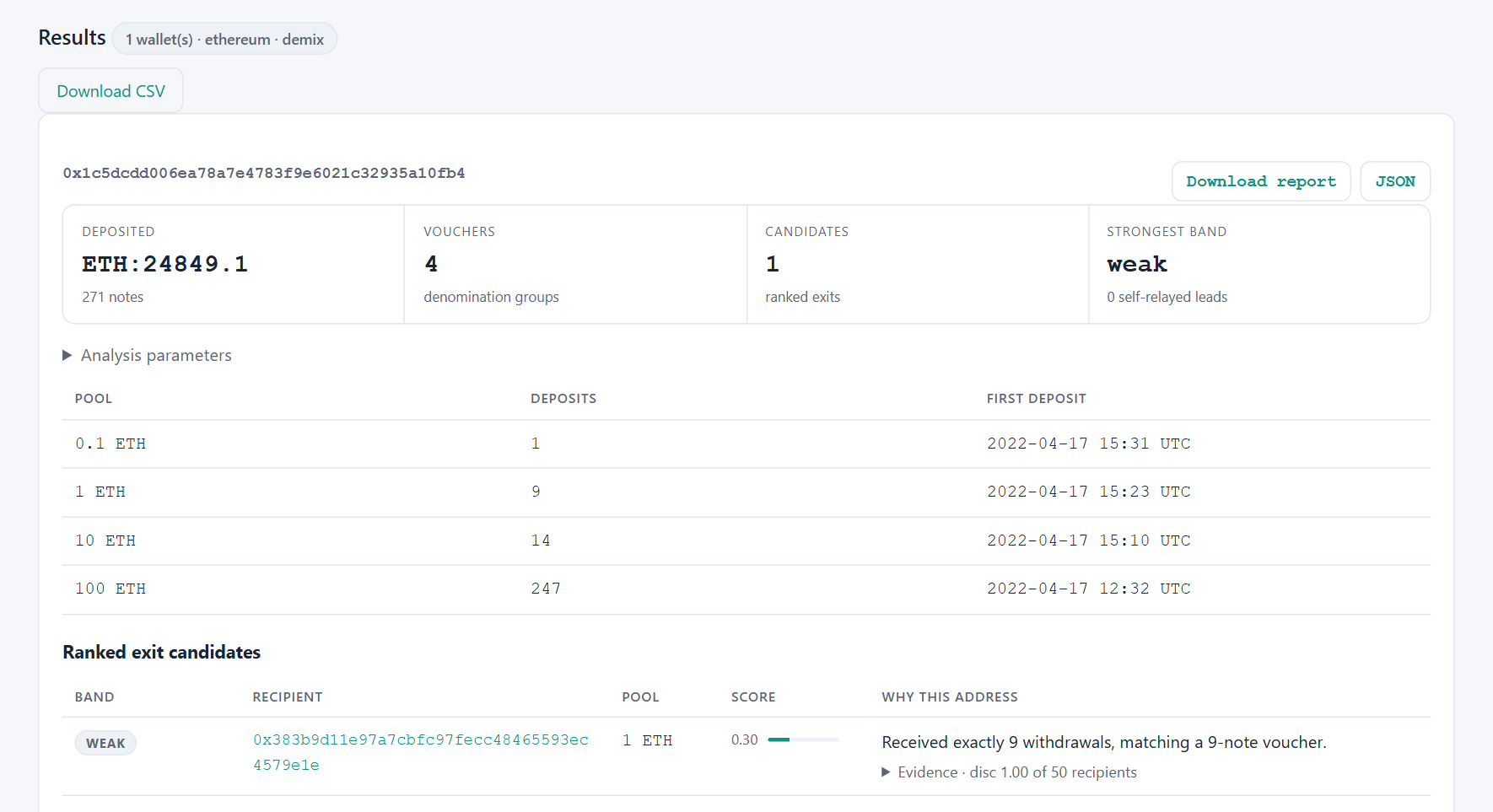
Task: Select the 1 ETH pool row
Action: click(x=746, y=492)
